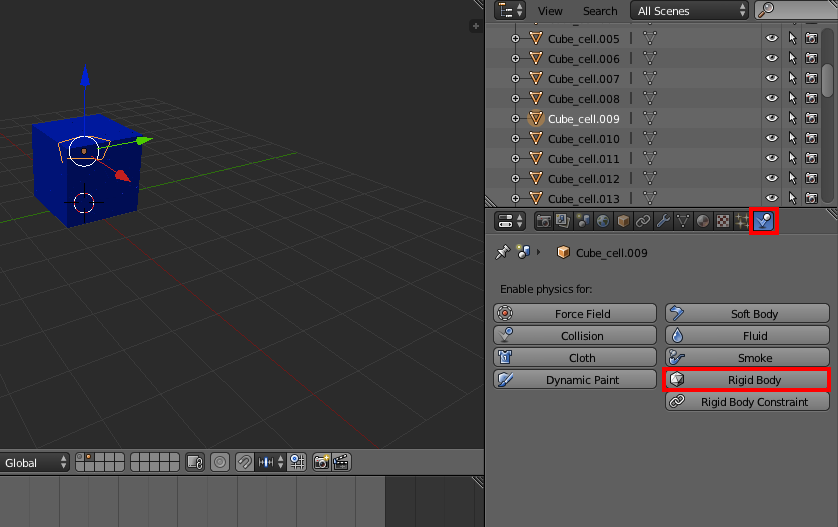Open the properties editor type selector
This screenshot has width=838, height=527.
point(510,221)
